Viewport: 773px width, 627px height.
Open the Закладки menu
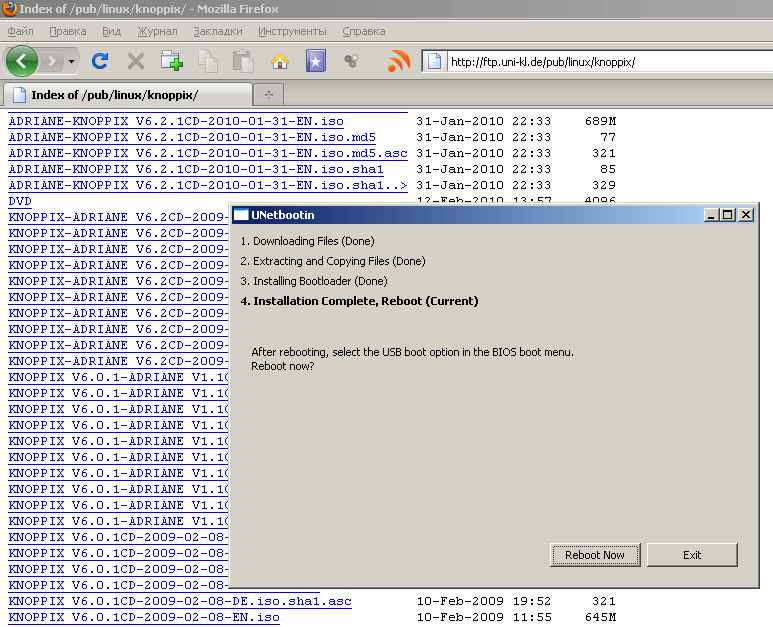[218, 31]
